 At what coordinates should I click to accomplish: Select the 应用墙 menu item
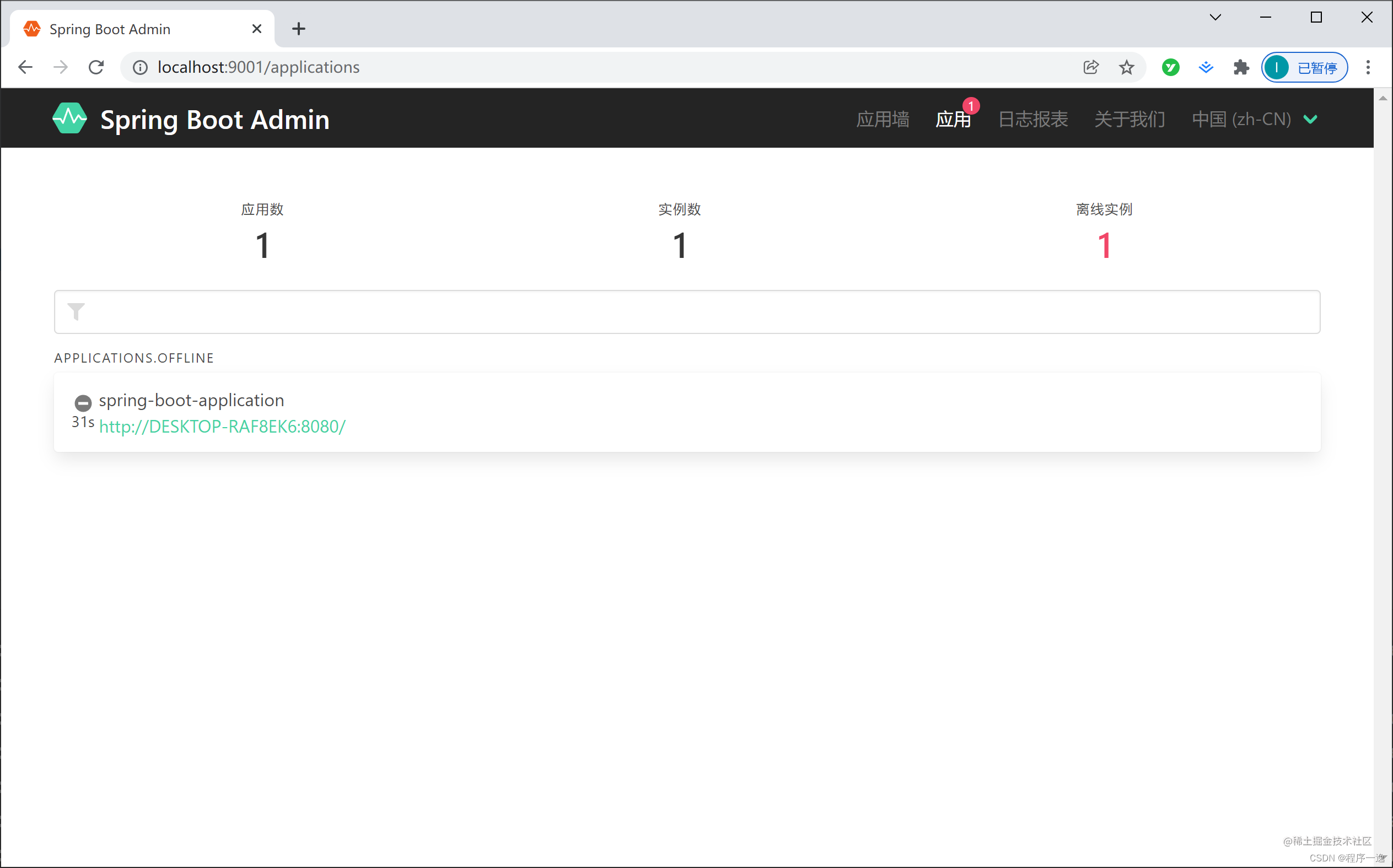[x=883, y=119]
